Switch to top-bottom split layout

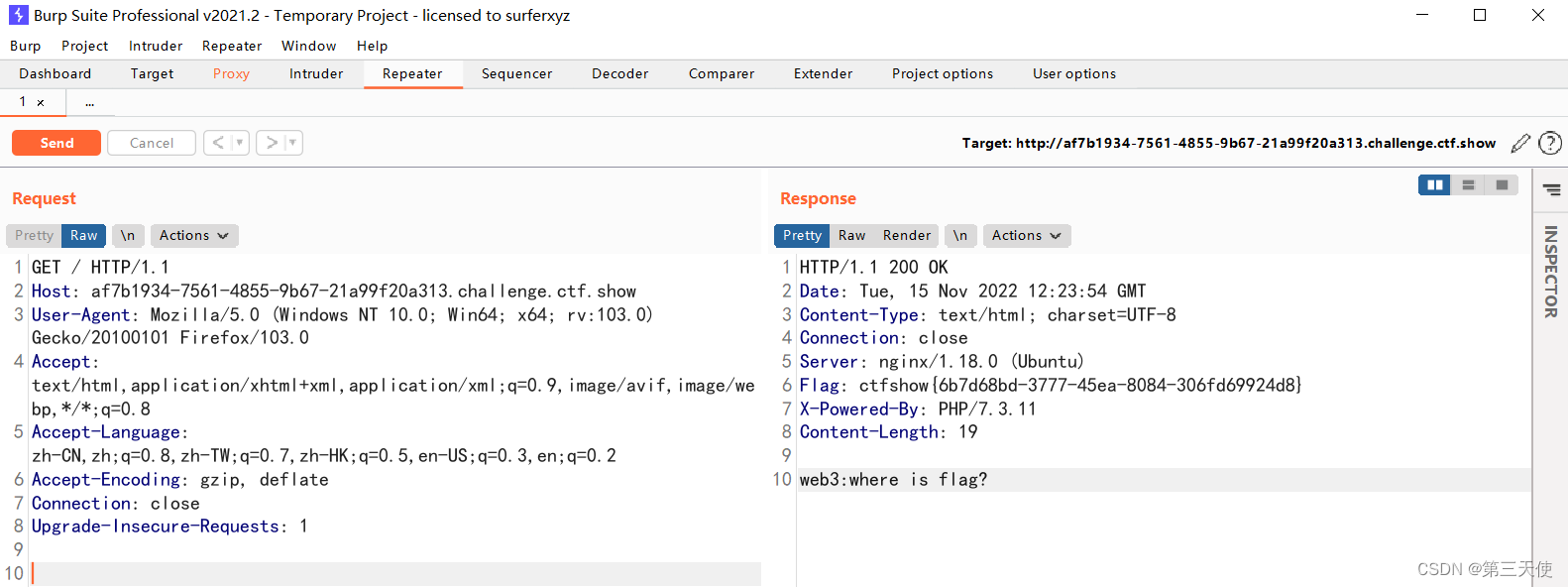(x=1468, y=185)
